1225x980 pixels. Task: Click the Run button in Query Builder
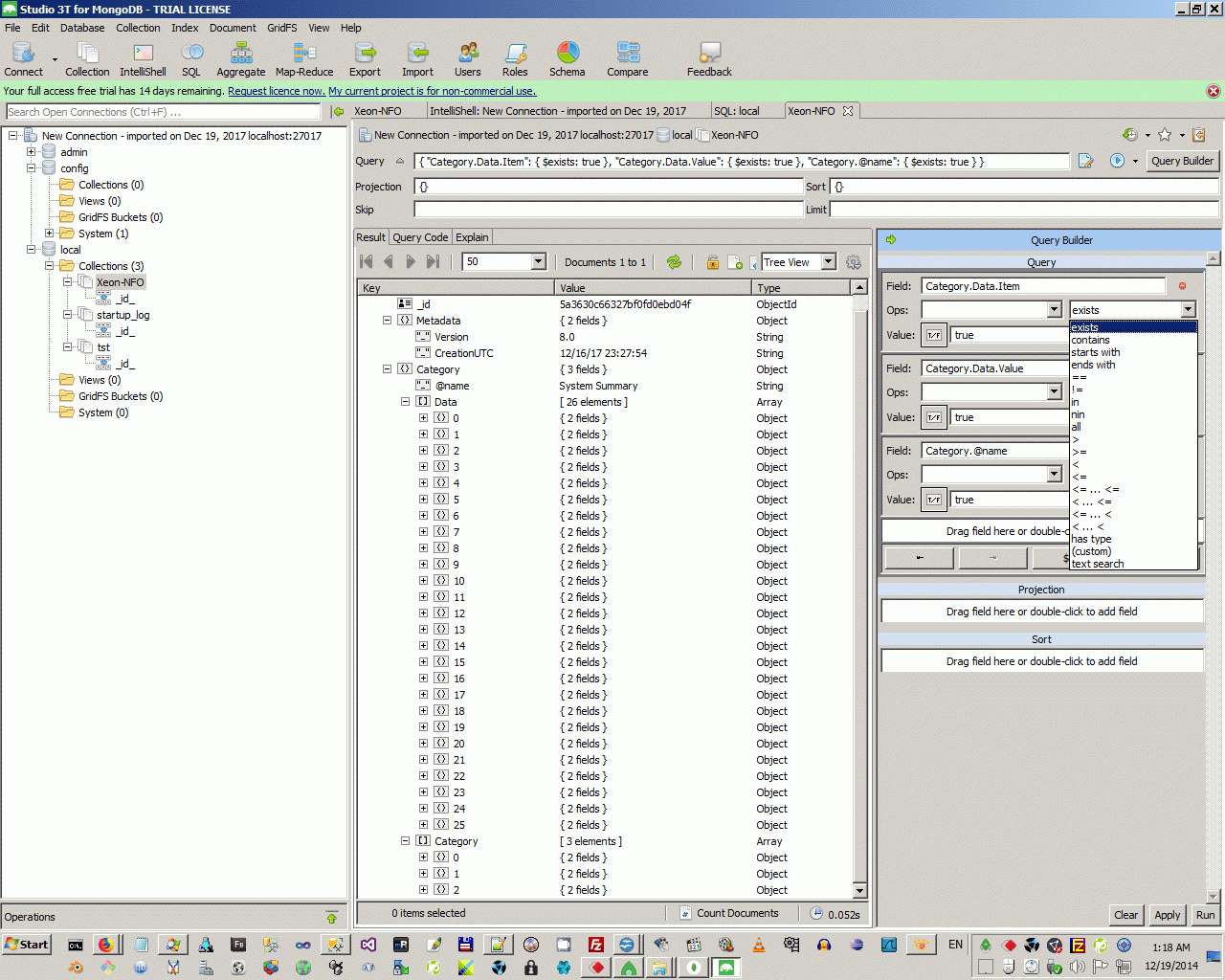tap(1205, 915)
